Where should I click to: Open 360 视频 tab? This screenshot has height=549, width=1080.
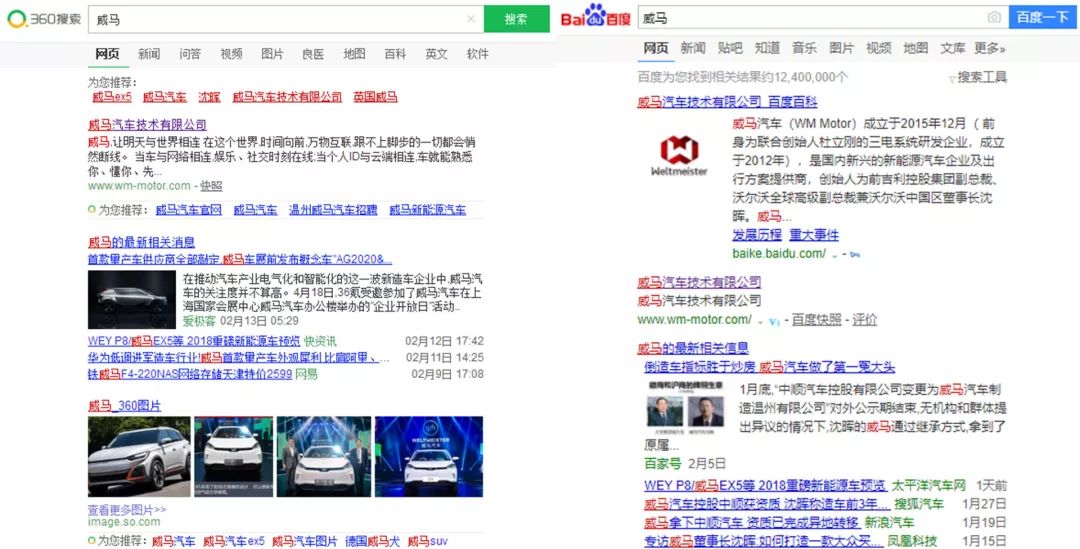coord(231,54)
